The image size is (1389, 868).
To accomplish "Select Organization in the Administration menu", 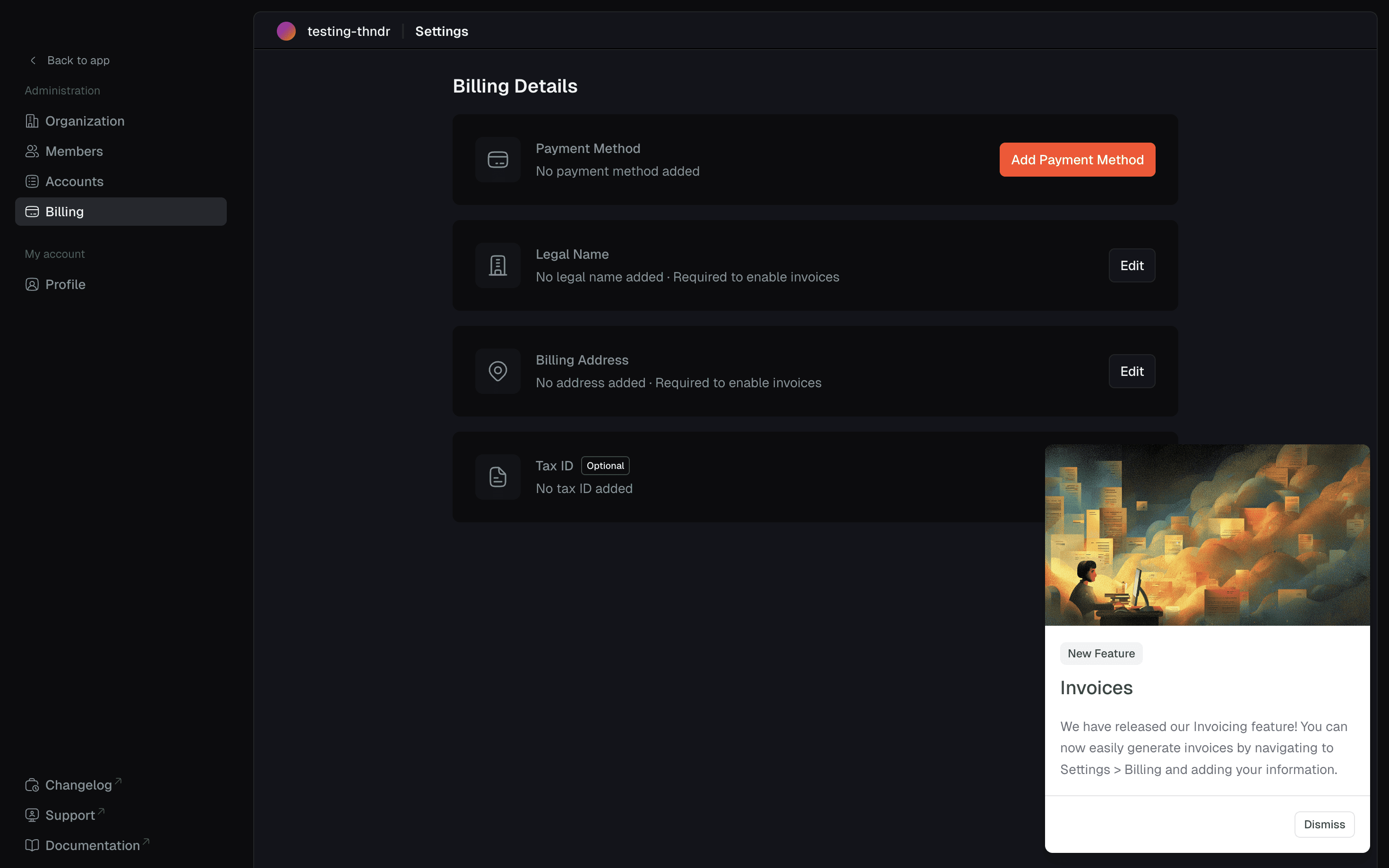I will coord(85,121).
